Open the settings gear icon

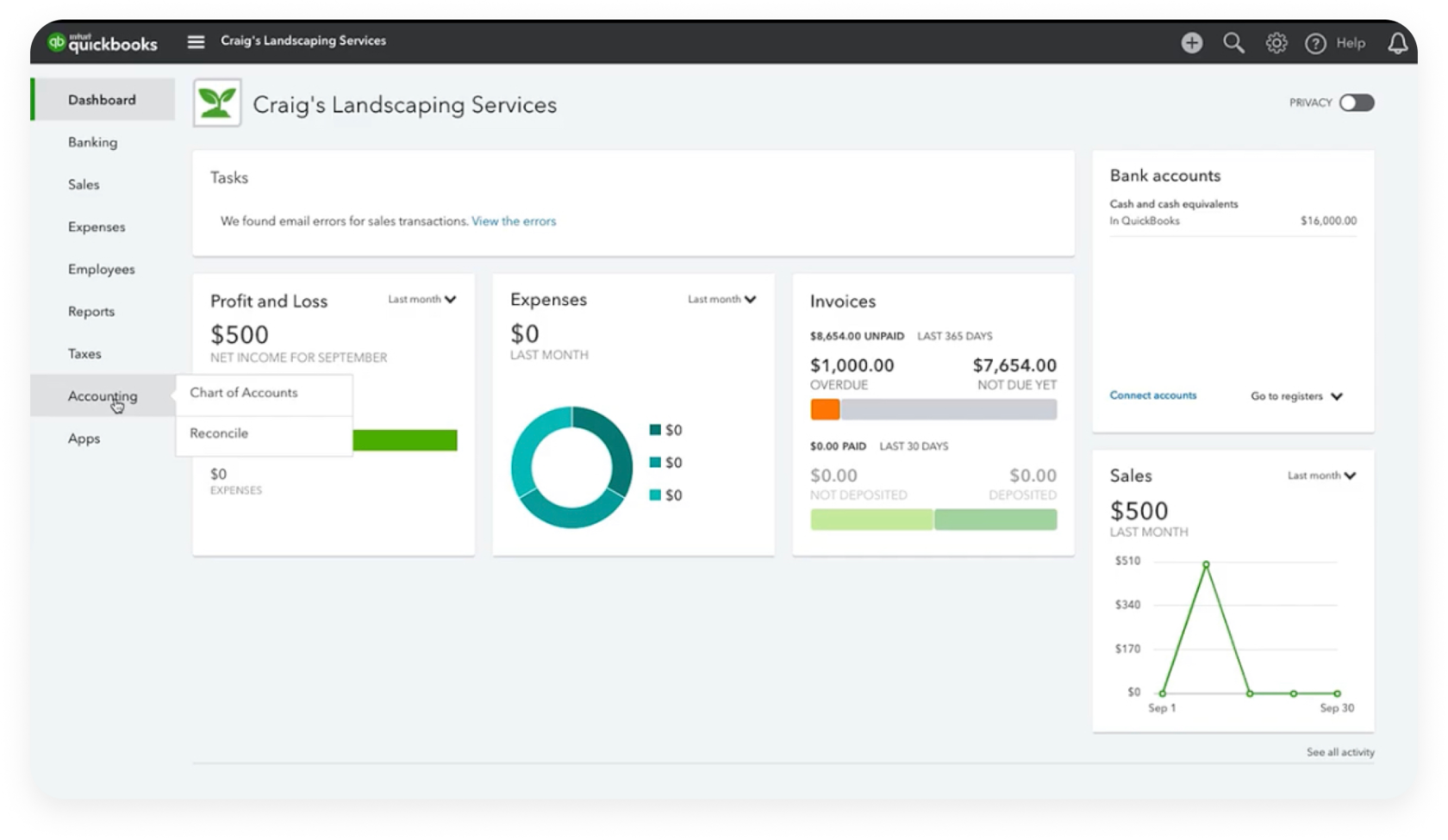[x=1276, y=41]
